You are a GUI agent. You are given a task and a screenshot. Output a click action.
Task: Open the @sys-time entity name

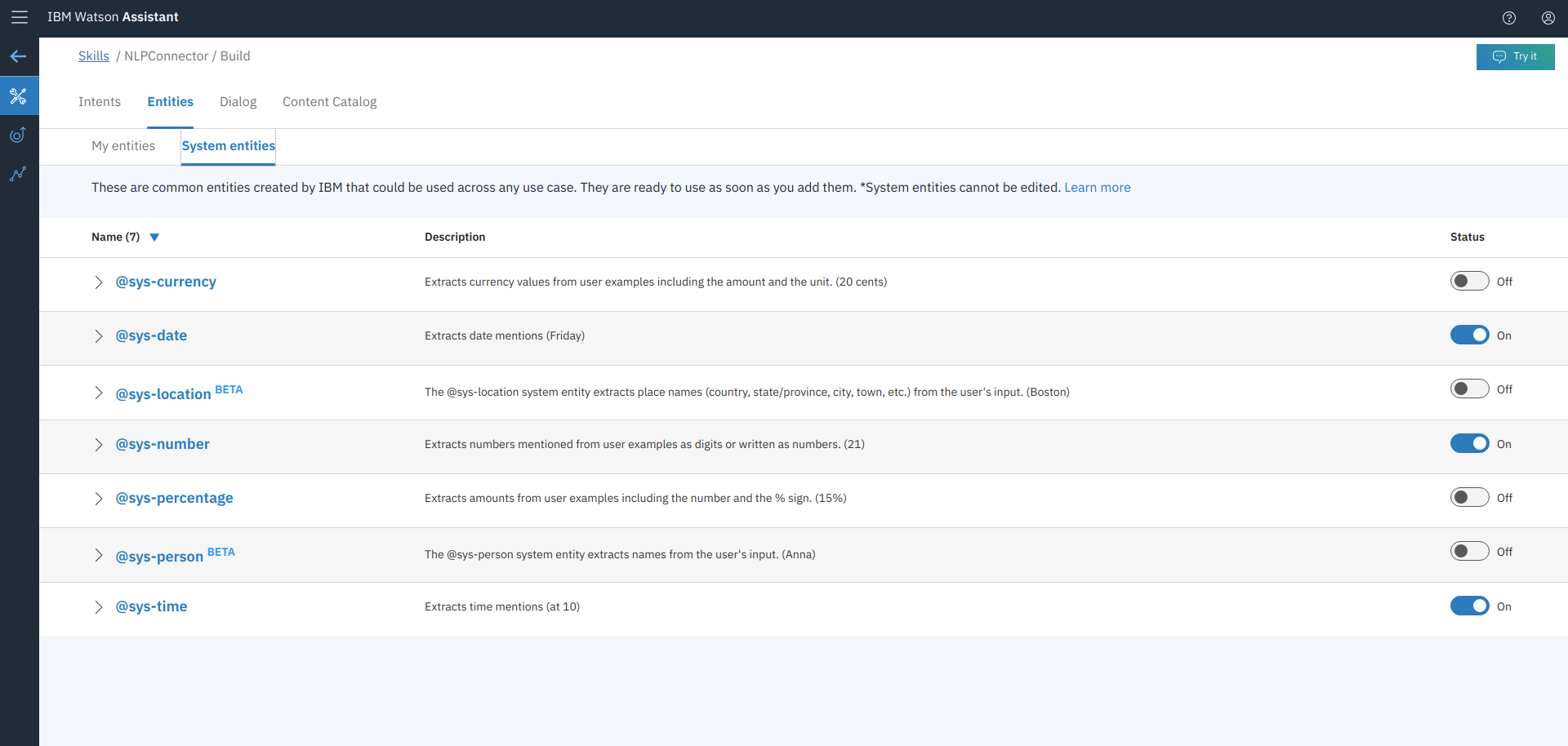151,606
